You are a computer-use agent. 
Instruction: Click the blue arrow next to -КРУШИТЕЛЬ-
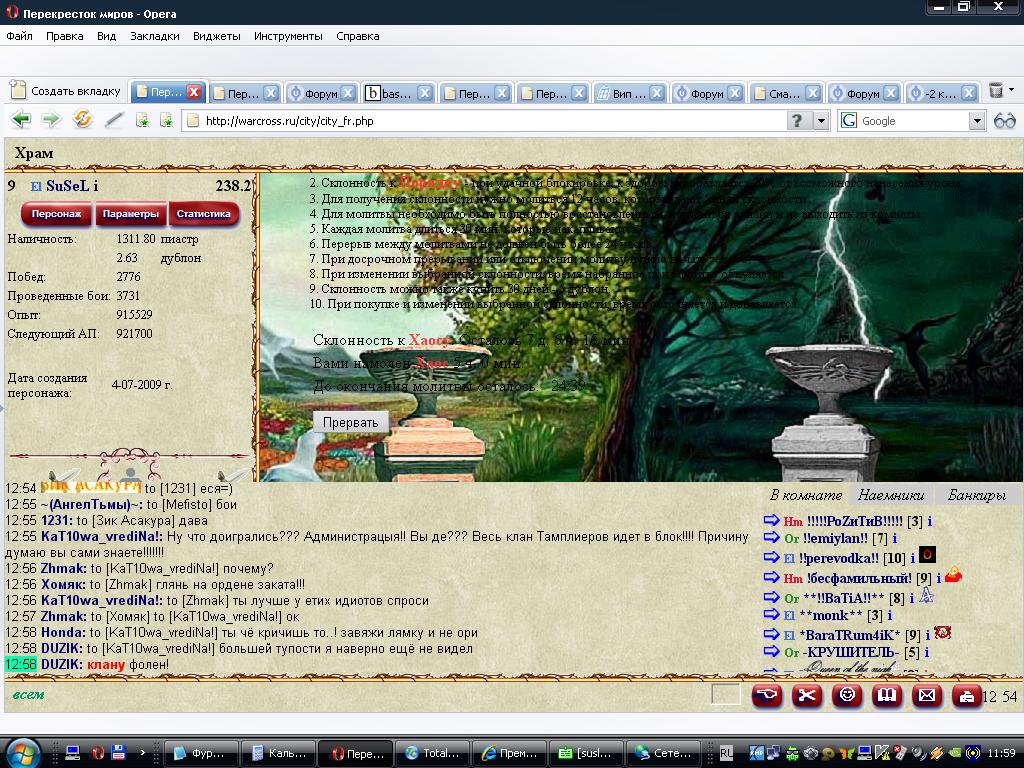coord(772,651)
